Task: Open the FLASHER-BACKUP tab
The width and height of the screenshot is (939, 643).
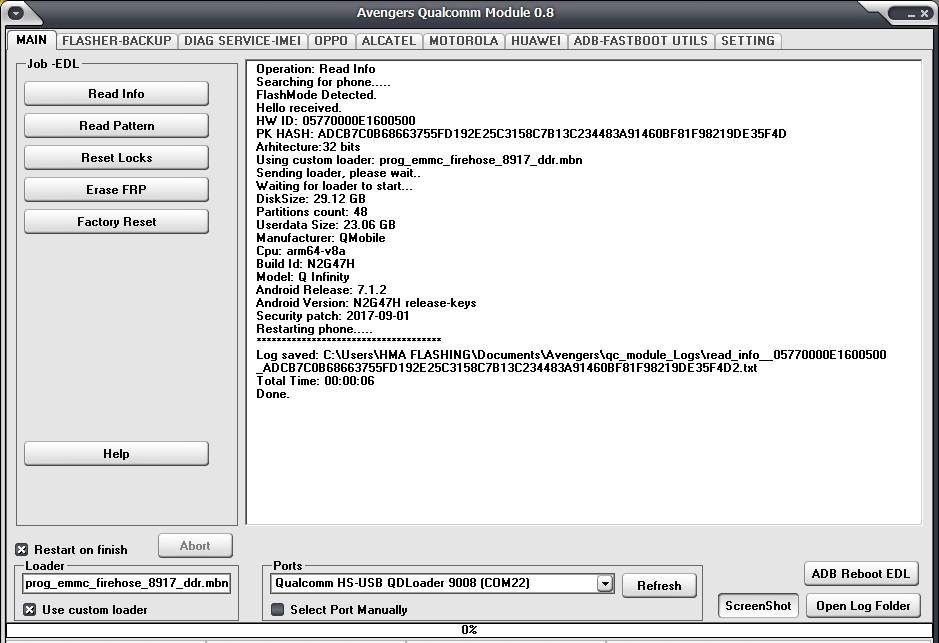Action: (x=117, y=41)
